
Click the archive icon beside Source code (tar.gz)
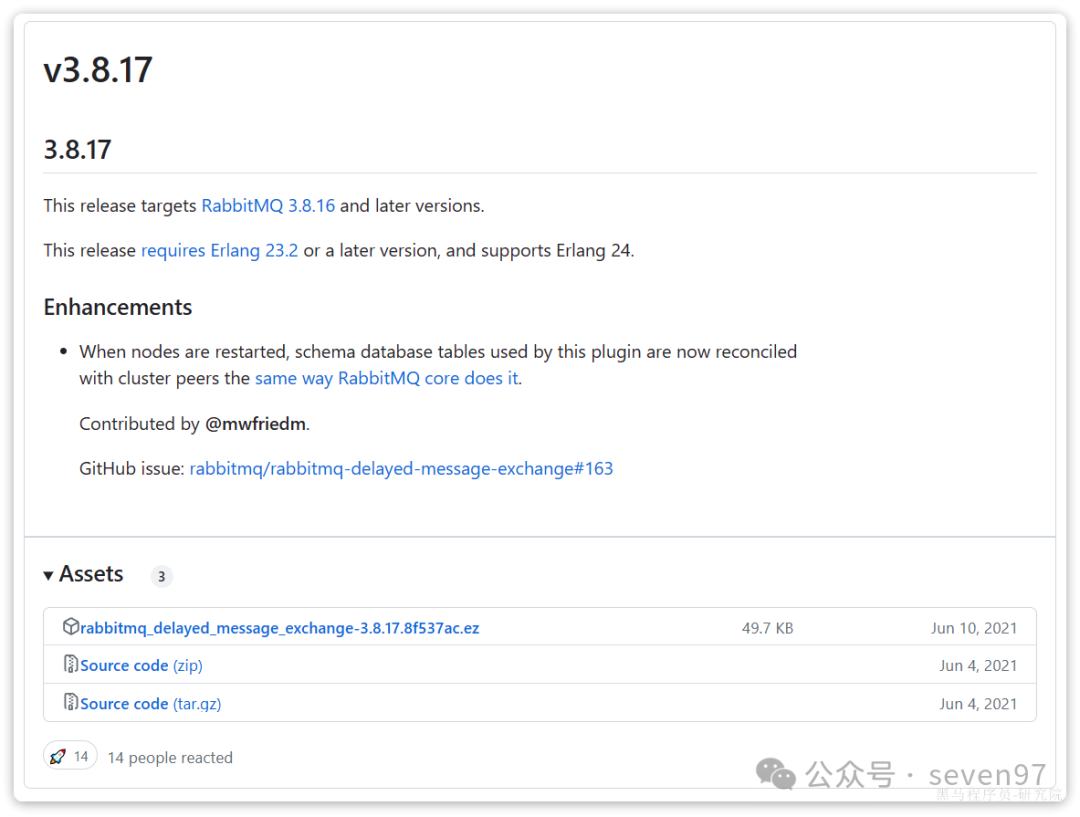(x=70, y=702)
